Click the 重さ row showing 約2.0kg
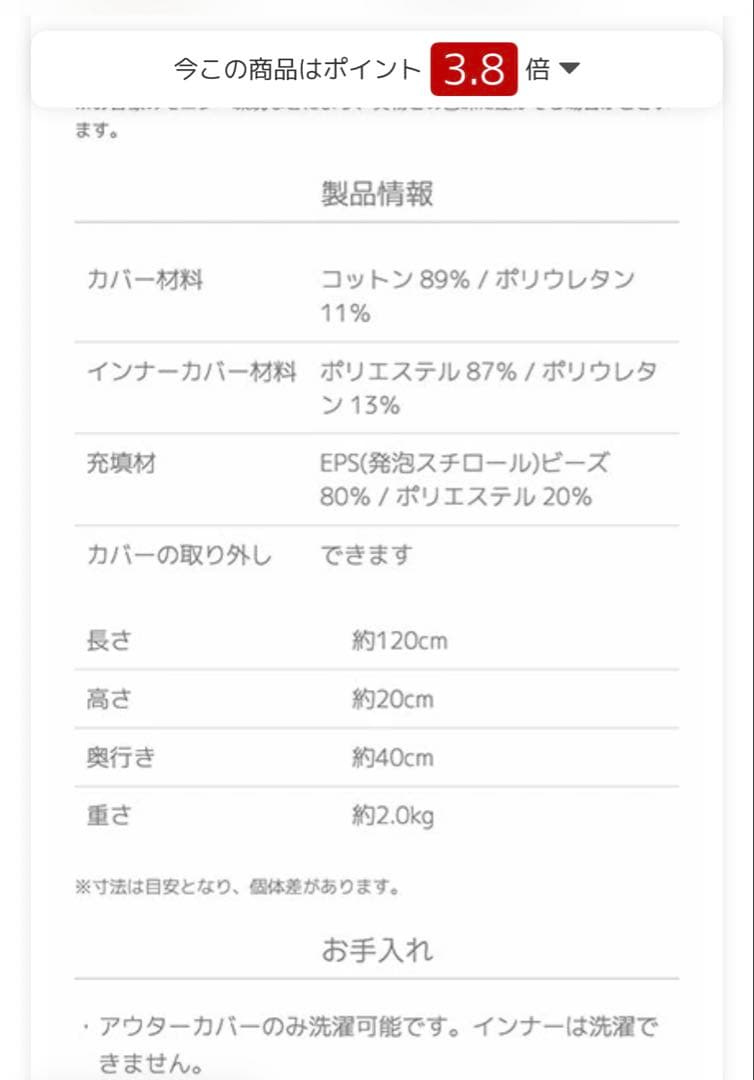The image size is (754, 1080). (110, 815)
